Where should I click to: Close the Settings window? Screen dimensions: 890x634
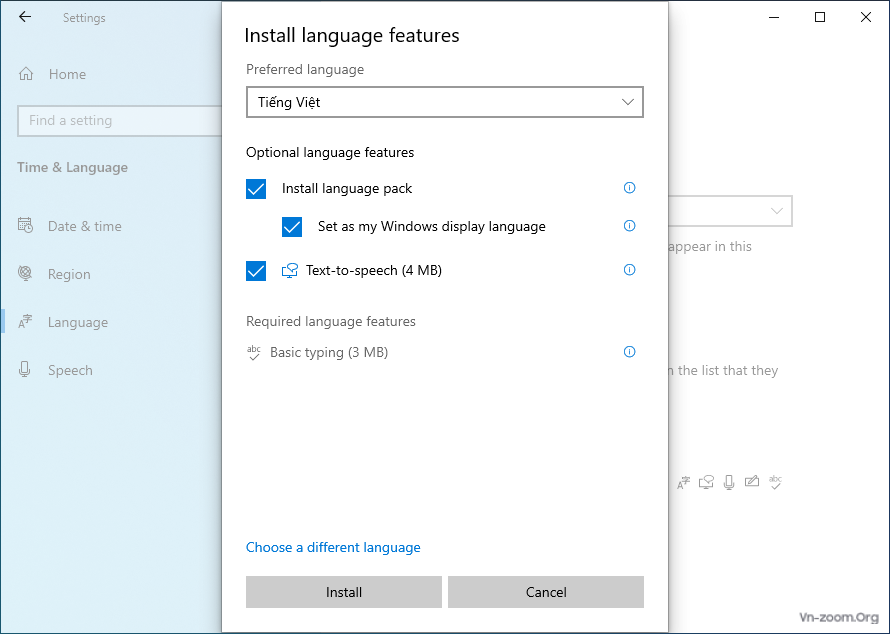click(x=866, y=17)
